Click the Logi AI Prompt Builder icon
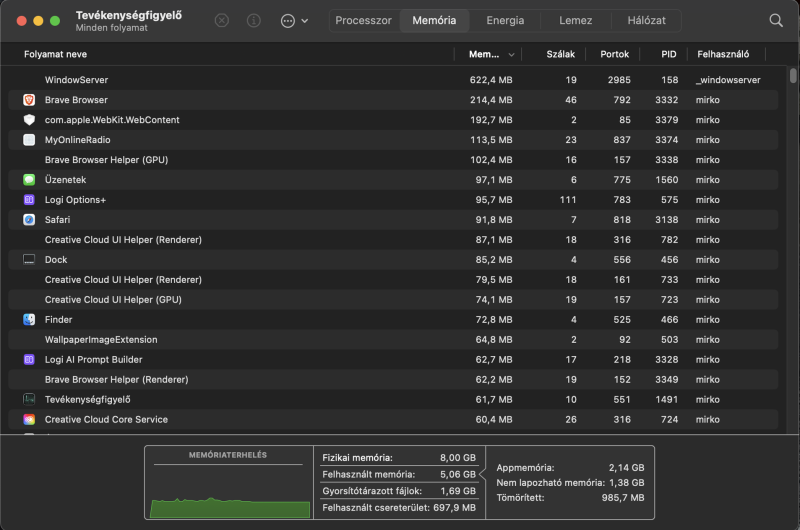Screen dimensions: 800x530 pos(29,360)
